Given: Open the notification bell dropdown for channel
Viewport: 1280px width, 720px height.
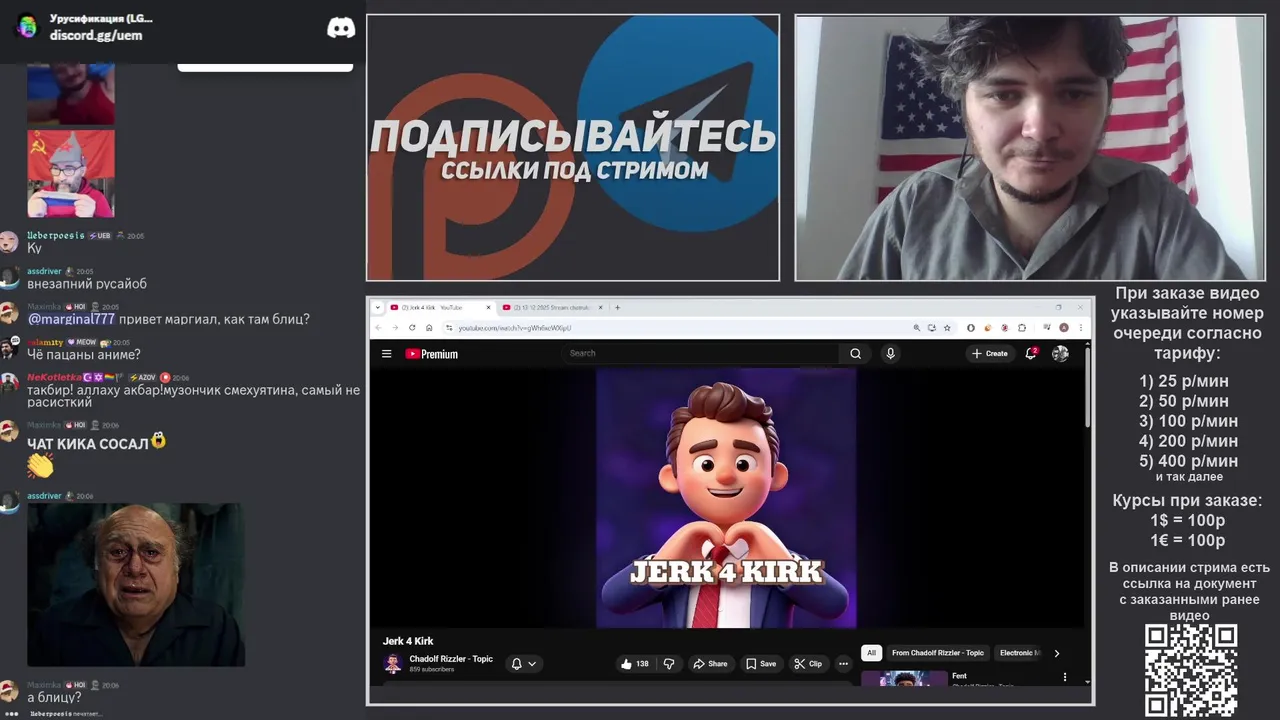Looking at the screenshot, I should tap(525, 663).
